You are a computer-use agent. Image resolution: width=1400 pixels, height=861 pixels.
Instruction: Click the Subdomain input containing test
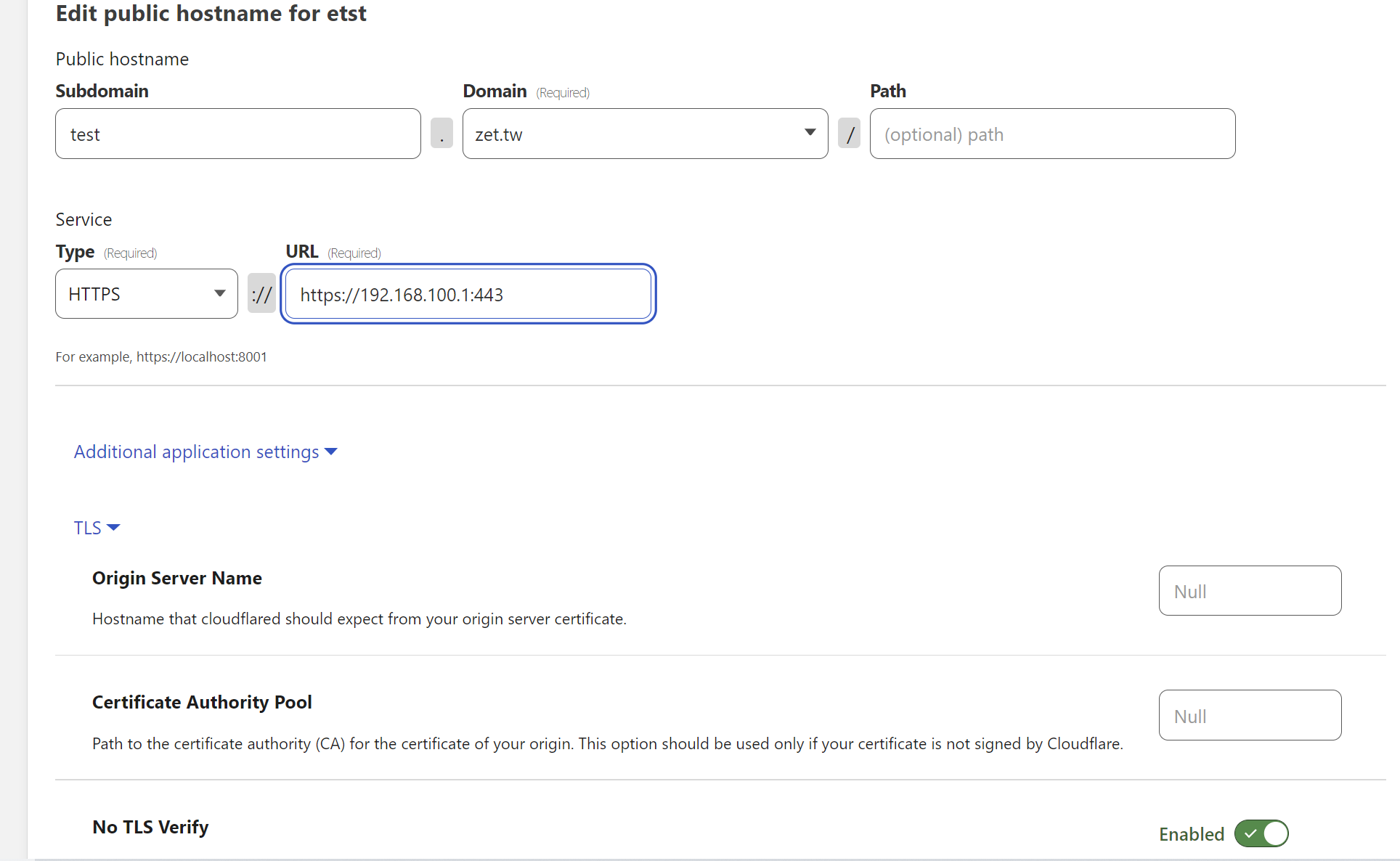coord(237,134)
